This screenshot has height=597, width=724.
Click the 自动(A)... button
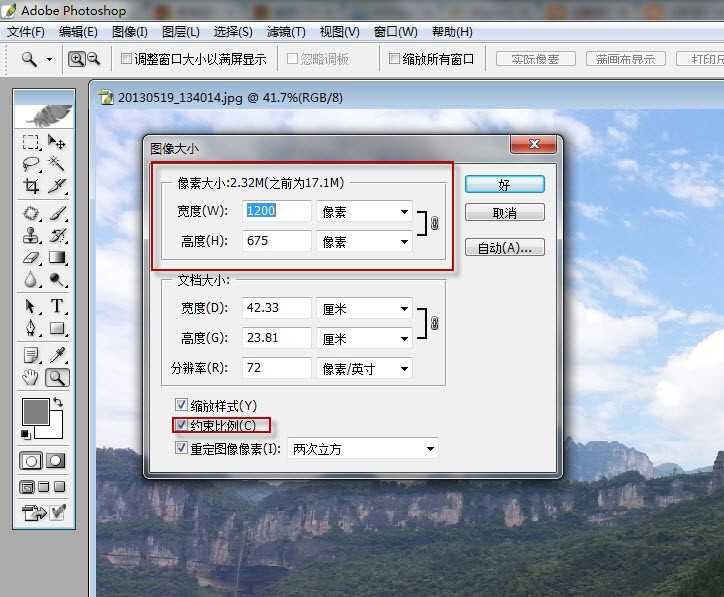(x=505, y=248)
